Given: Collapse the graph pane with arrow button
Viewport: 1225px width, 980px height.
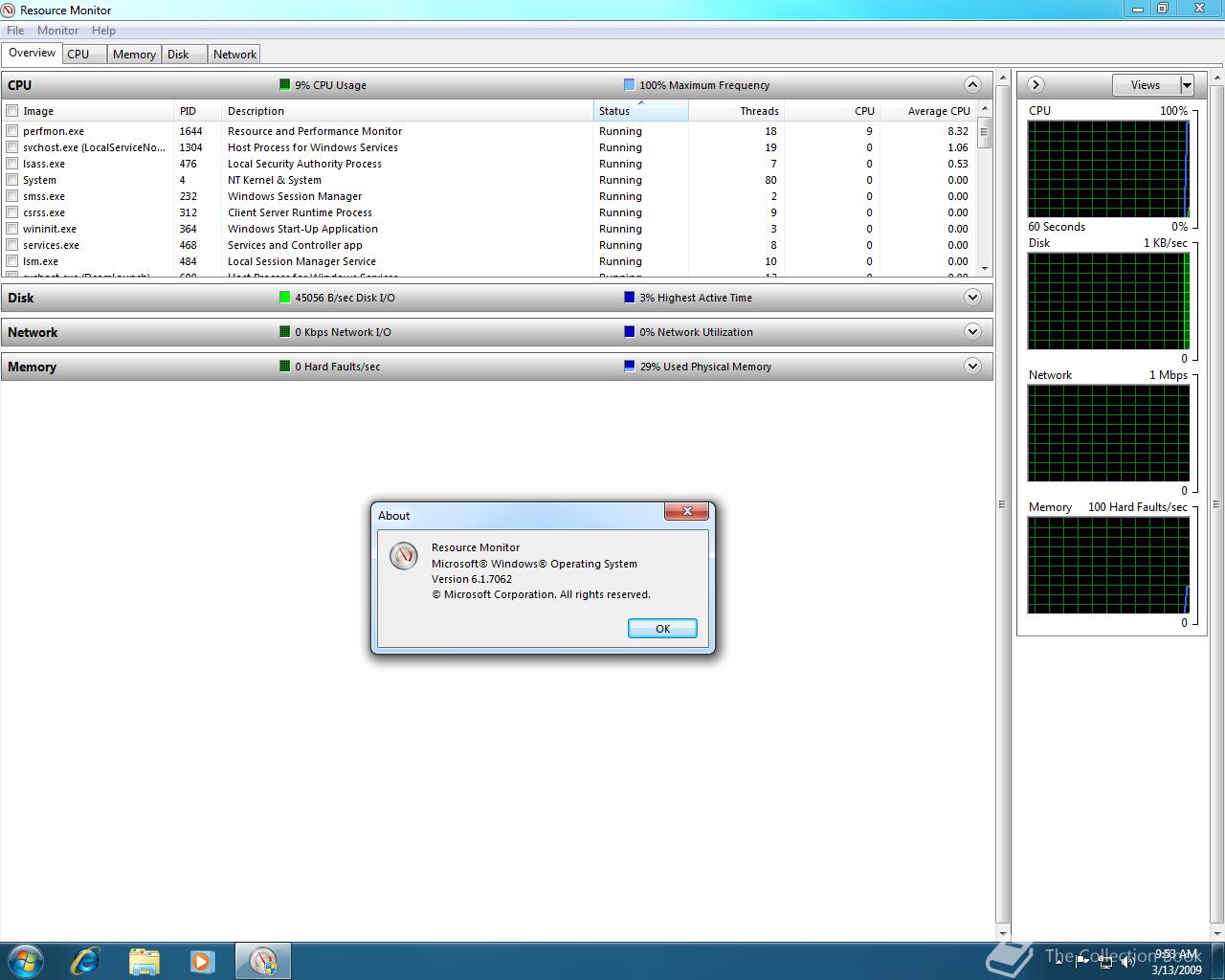Looking at the screenshot, I should coord(1035,84).
